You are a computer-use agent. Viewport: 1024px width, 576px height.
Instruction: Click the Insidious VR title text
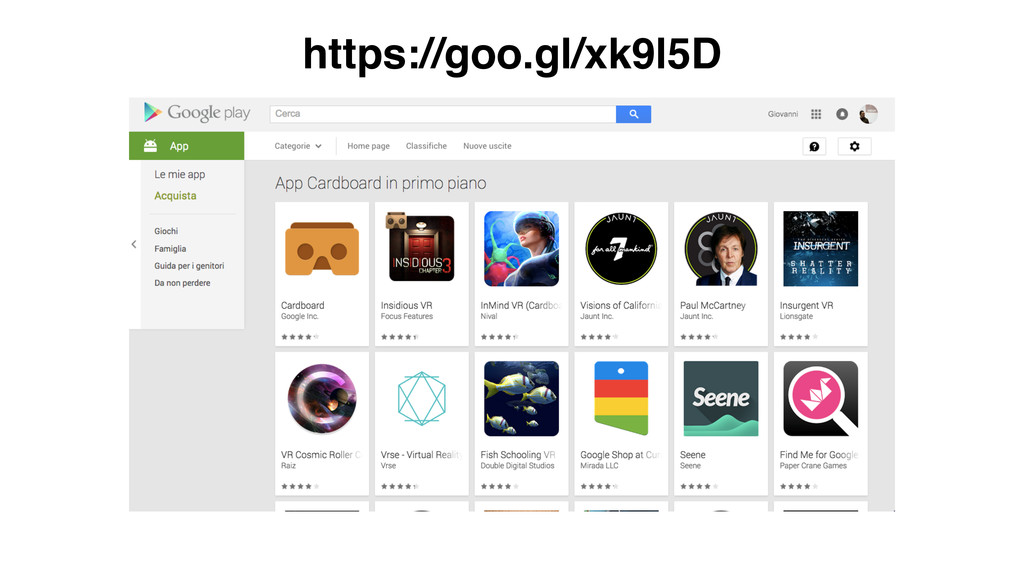[x=406, y=305]
